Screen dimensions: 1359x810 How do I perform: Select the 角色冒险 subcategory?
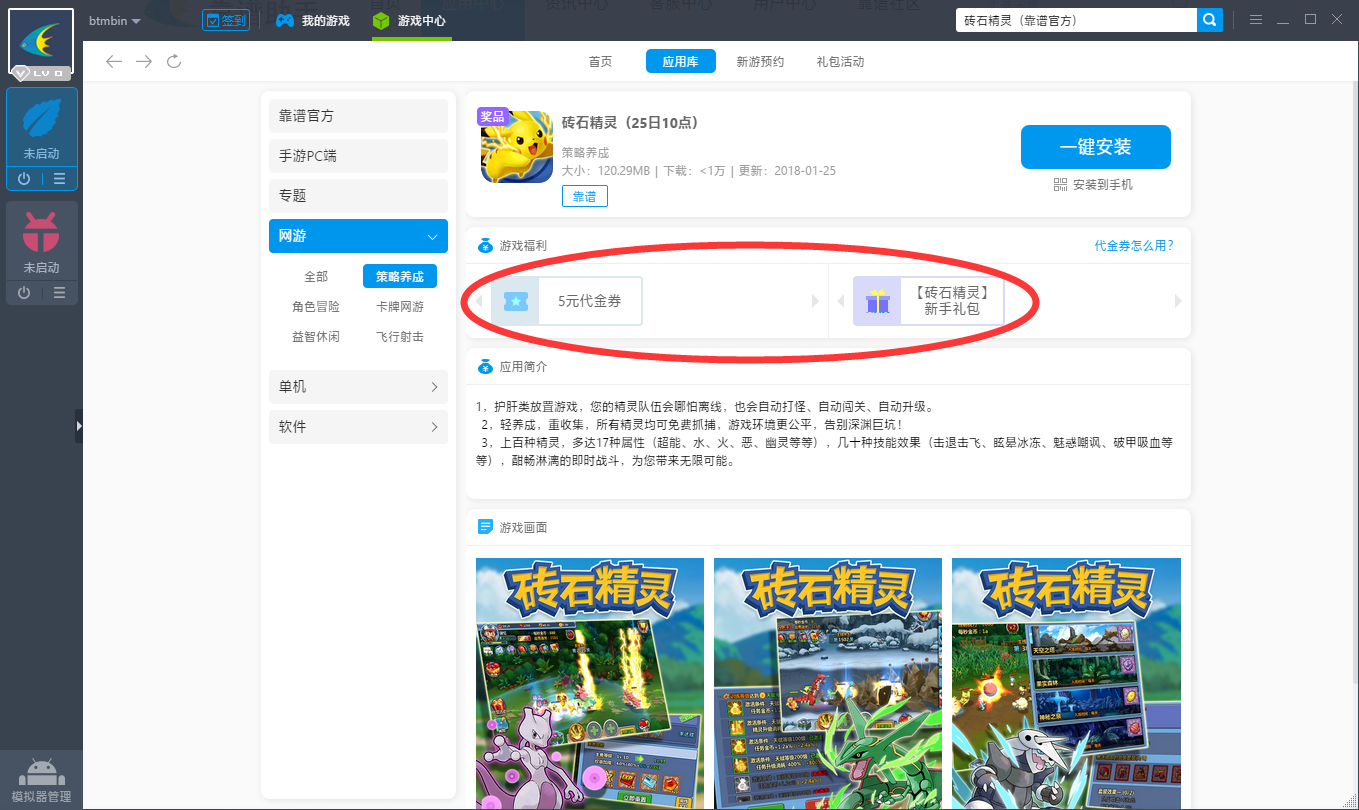[316, 307]
